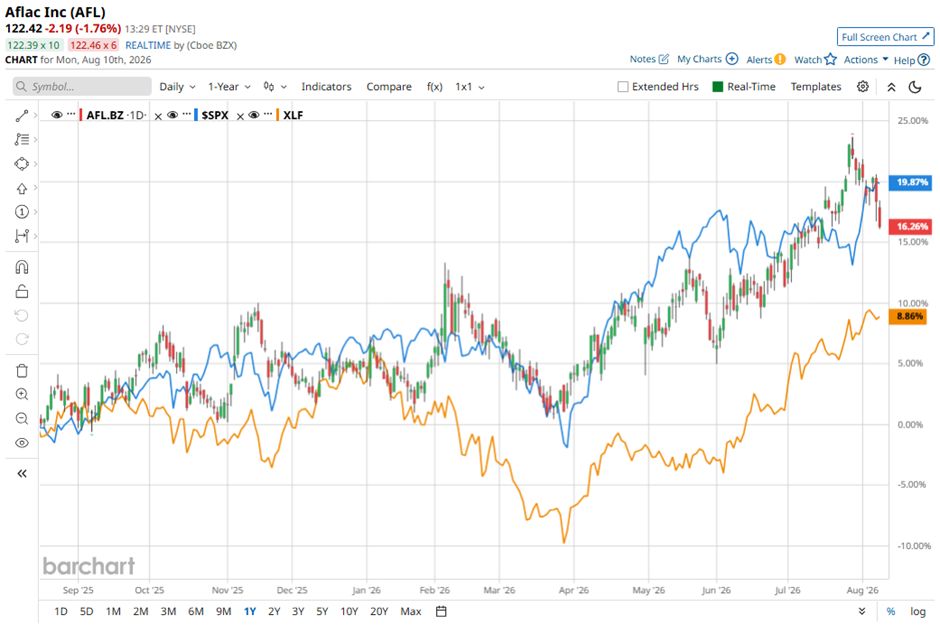Click the unlock drawings padlock icon
Viewport: 940px width, 625px height.
coord(22,291)
